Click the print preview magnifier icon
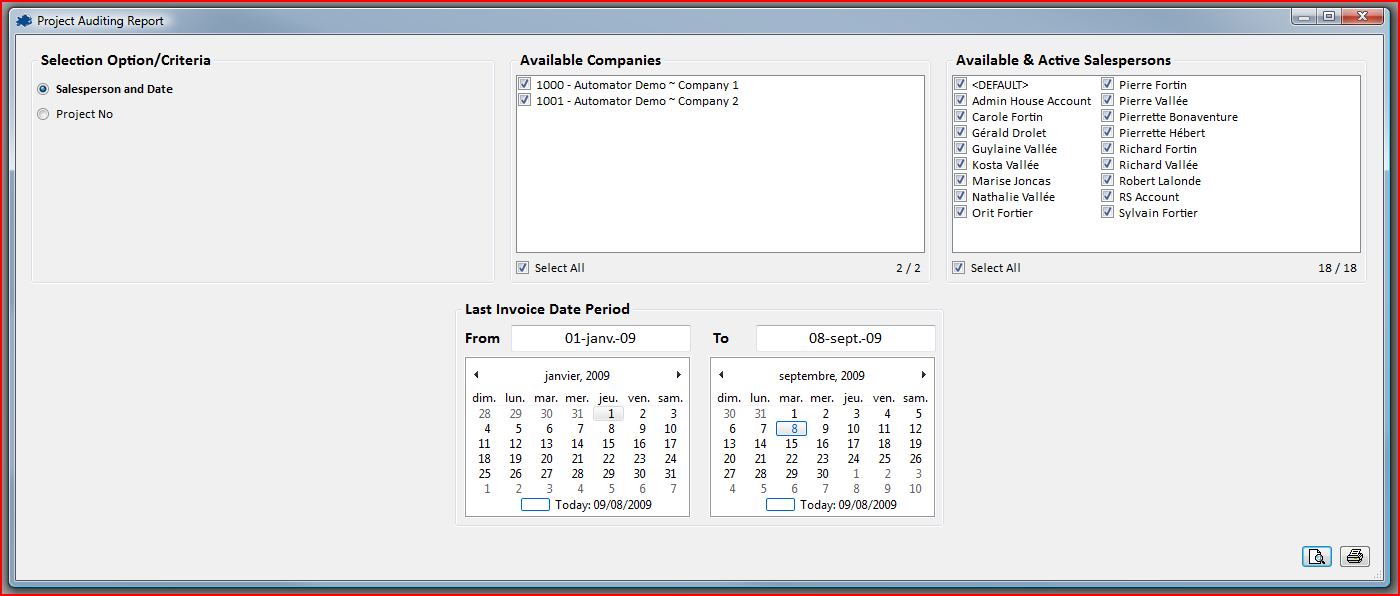1400x596 pixels. 1317,557
